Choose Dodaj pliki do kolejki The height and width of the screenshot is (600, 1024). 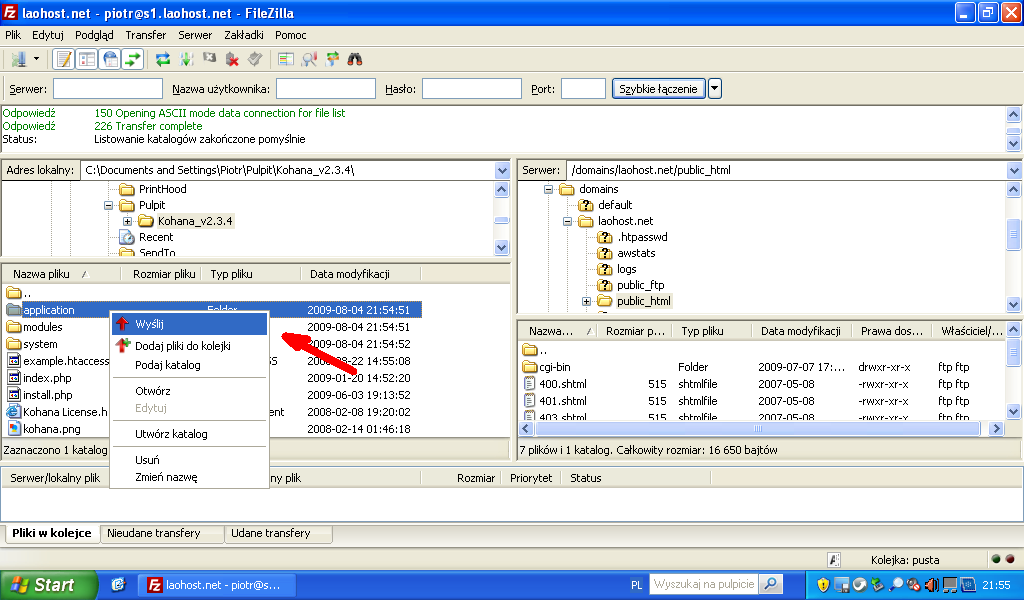click(x=189, y=346)
